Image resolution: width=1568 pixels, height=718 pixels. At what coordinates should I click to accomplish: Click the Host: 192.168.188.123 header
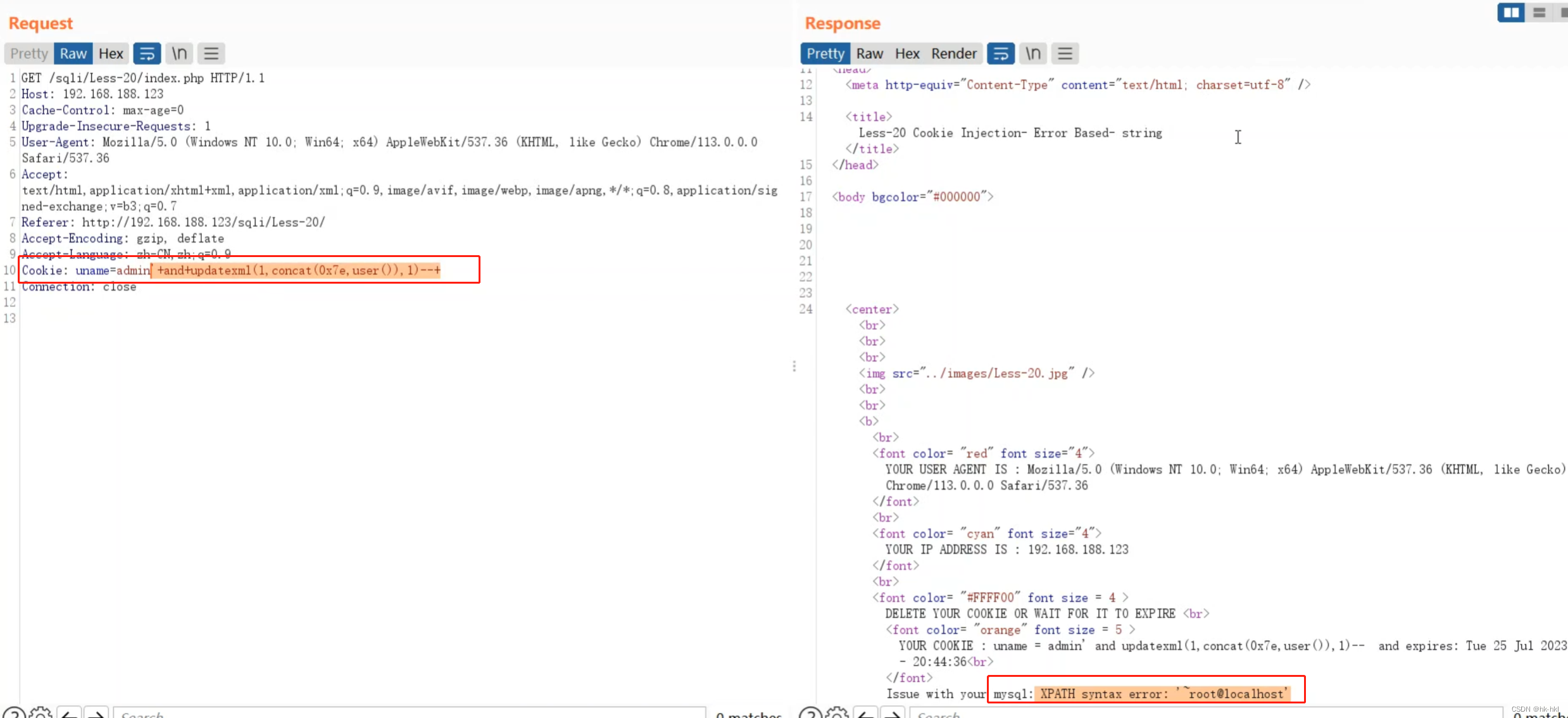[92, 94]
